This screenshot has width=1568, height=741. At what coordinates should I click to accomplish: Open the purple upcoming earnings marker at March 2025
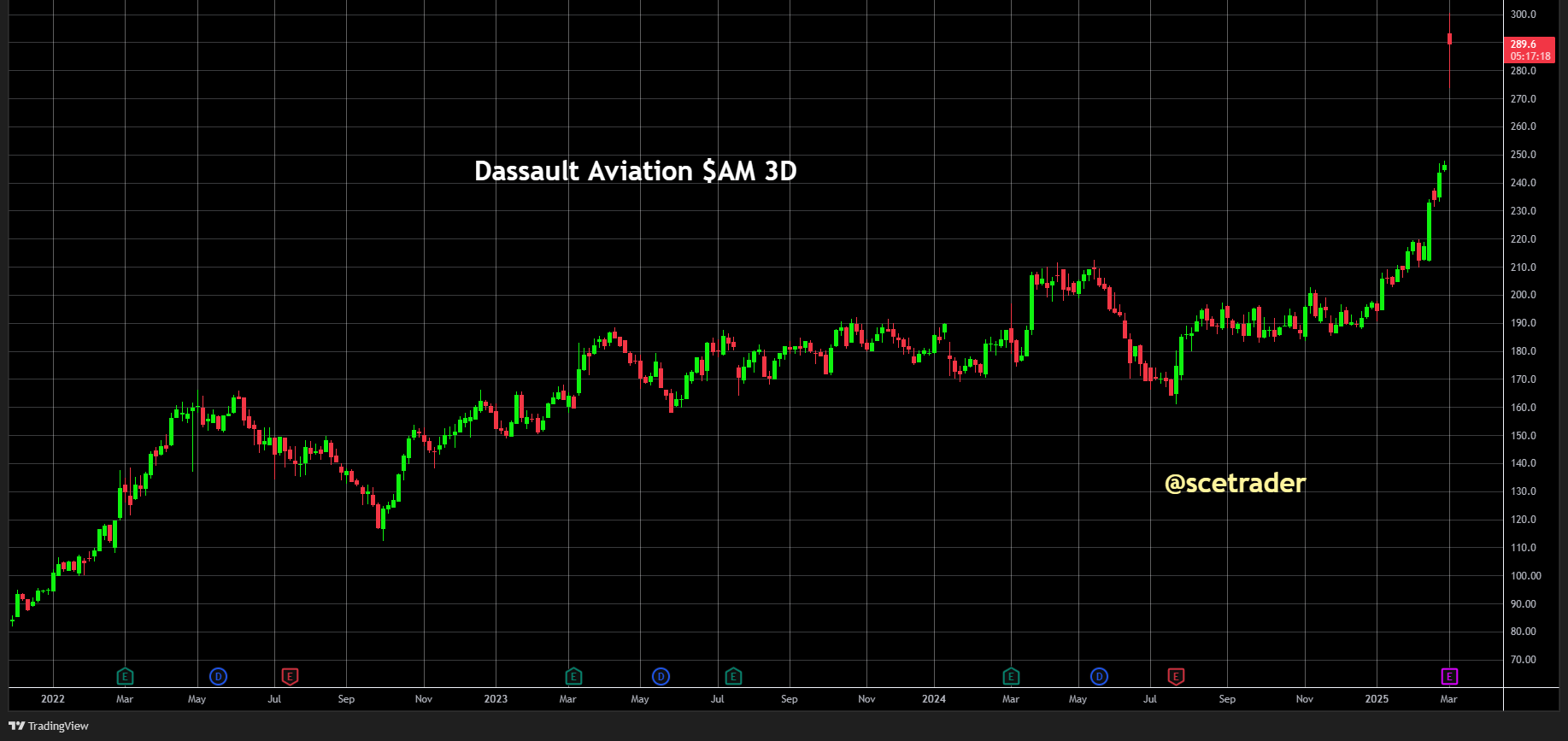(1449, 677)
